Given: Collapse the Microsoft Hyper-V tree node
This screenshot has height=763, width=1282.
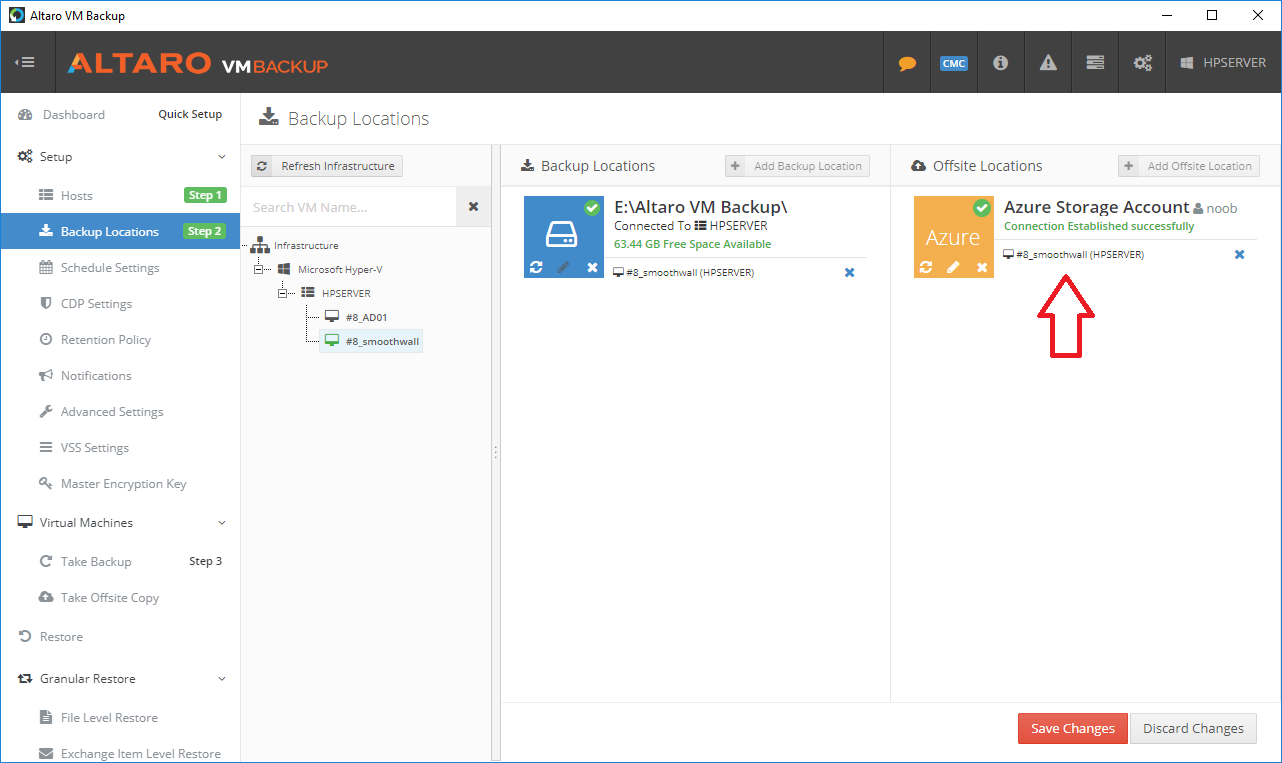Looking at the screenshot, I should 260,269.
